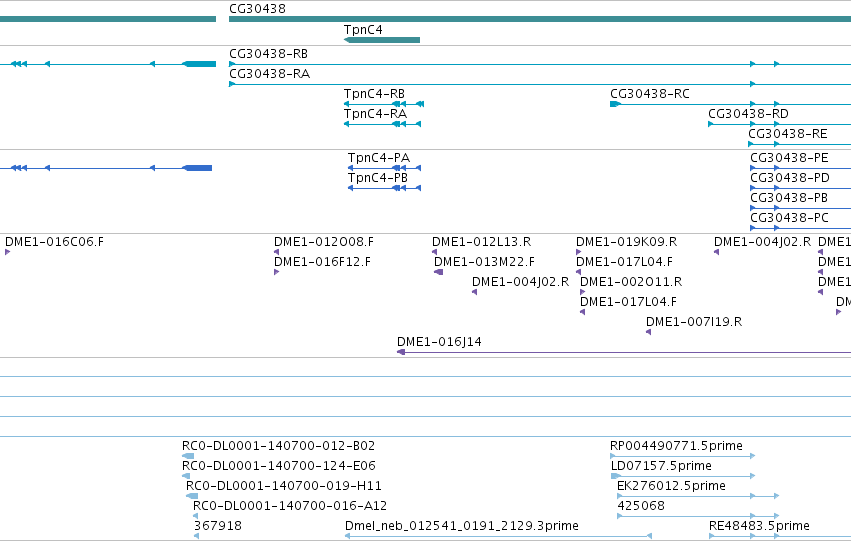The image size is (851, 541).
Task: Select the CG30438-PB protein
Action: pos(801,208)
